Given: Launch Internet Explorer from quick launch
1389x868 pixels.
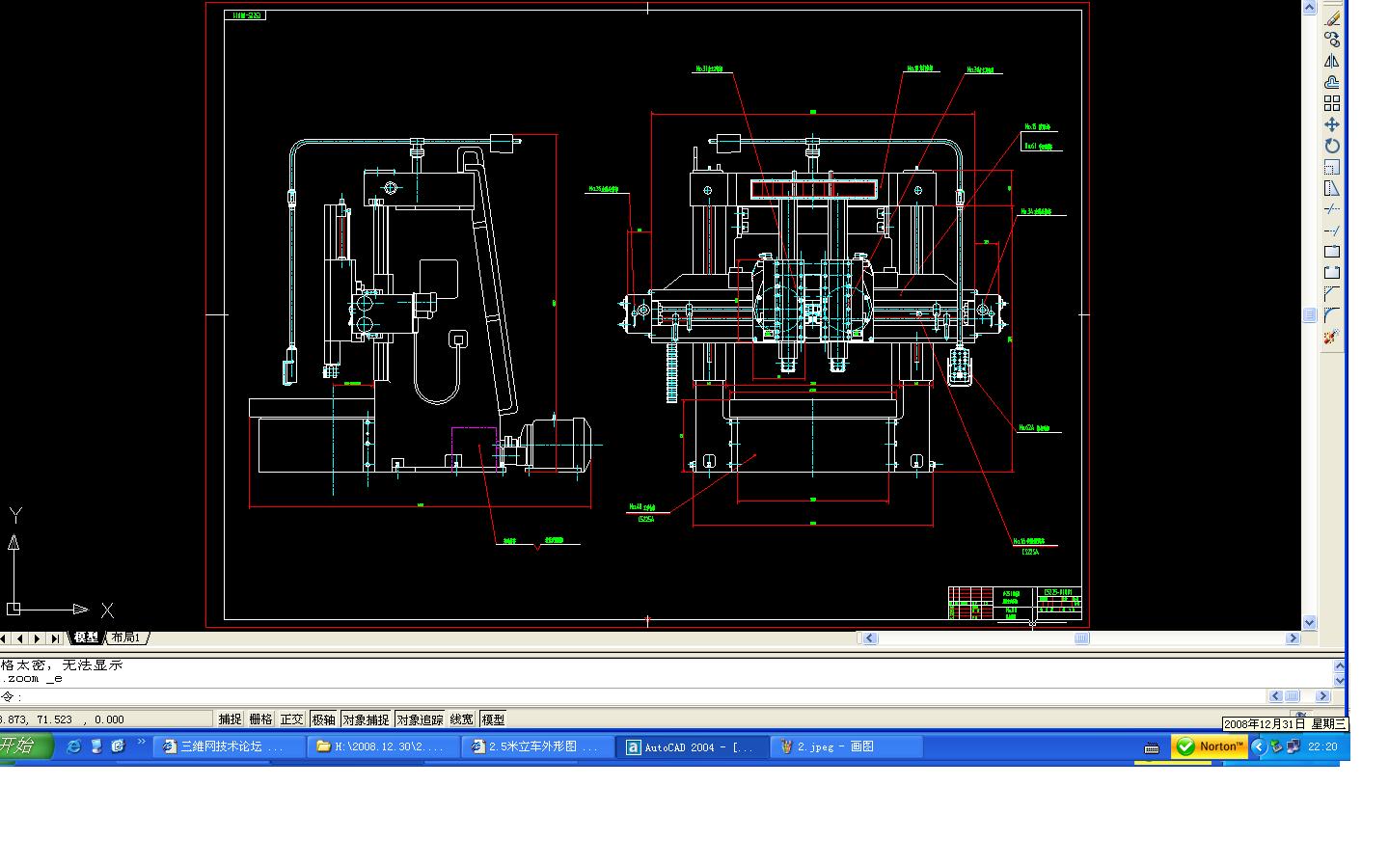Looking at the screenshot, I should (73, 746).
